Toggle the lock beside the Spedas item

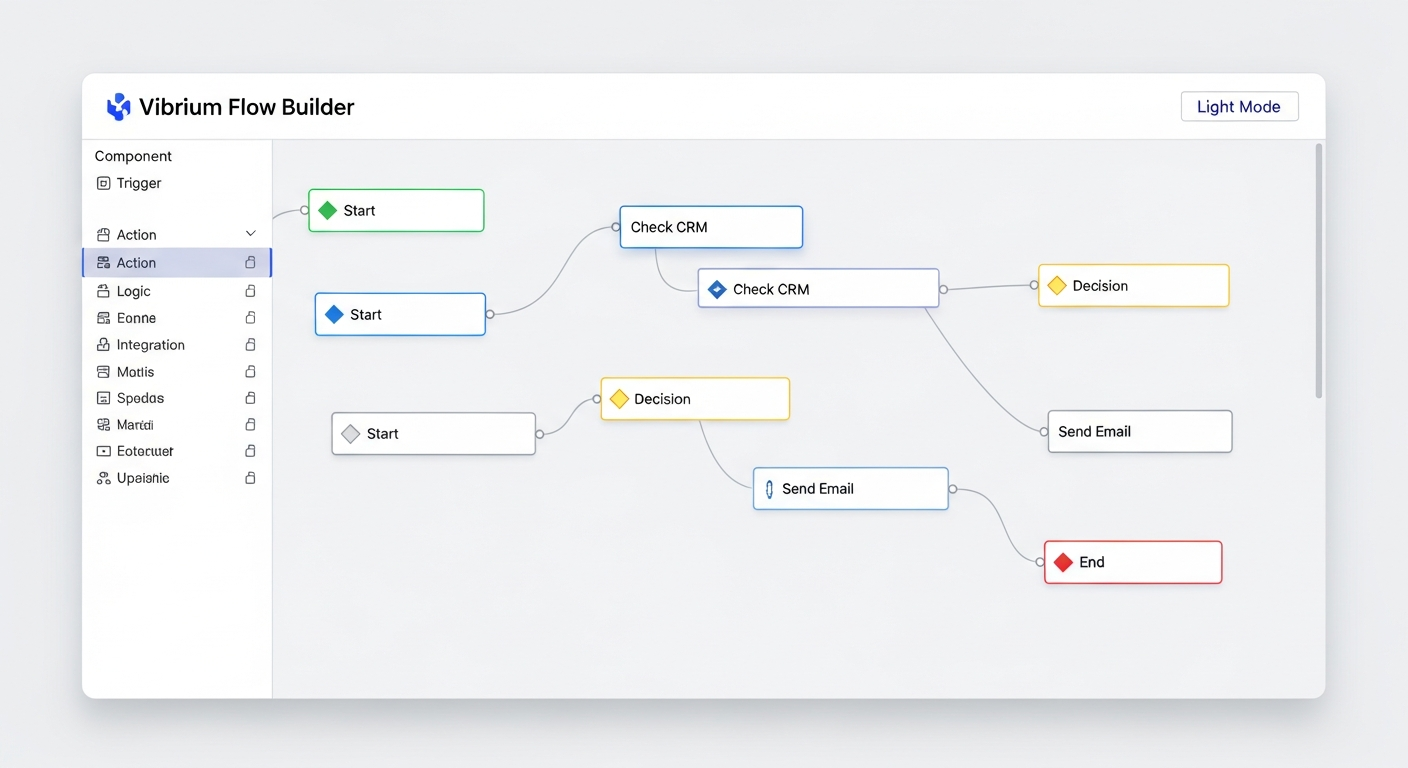tap(250, 397)
